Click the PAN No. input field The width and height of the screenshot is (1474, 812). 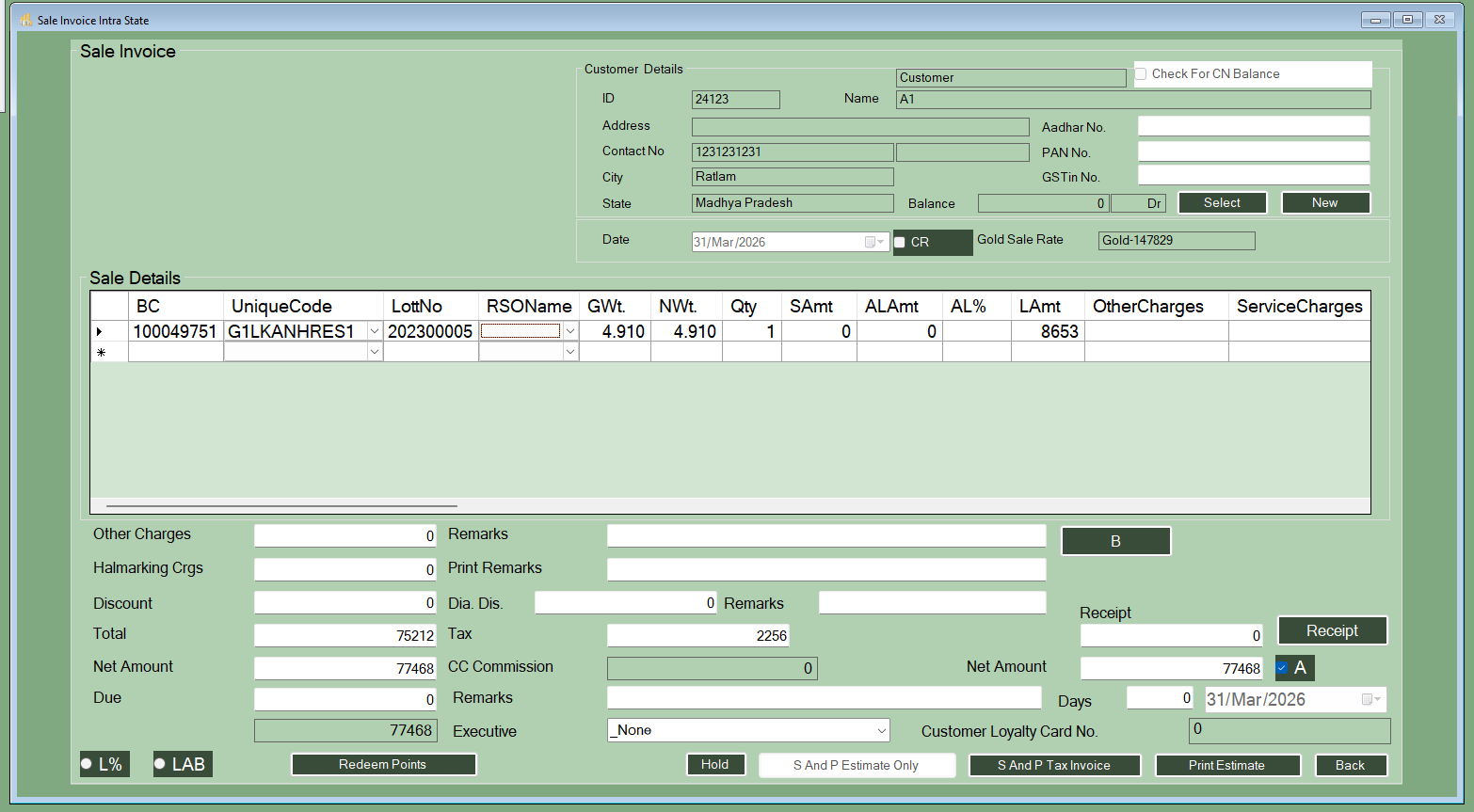coord(1254,151)
